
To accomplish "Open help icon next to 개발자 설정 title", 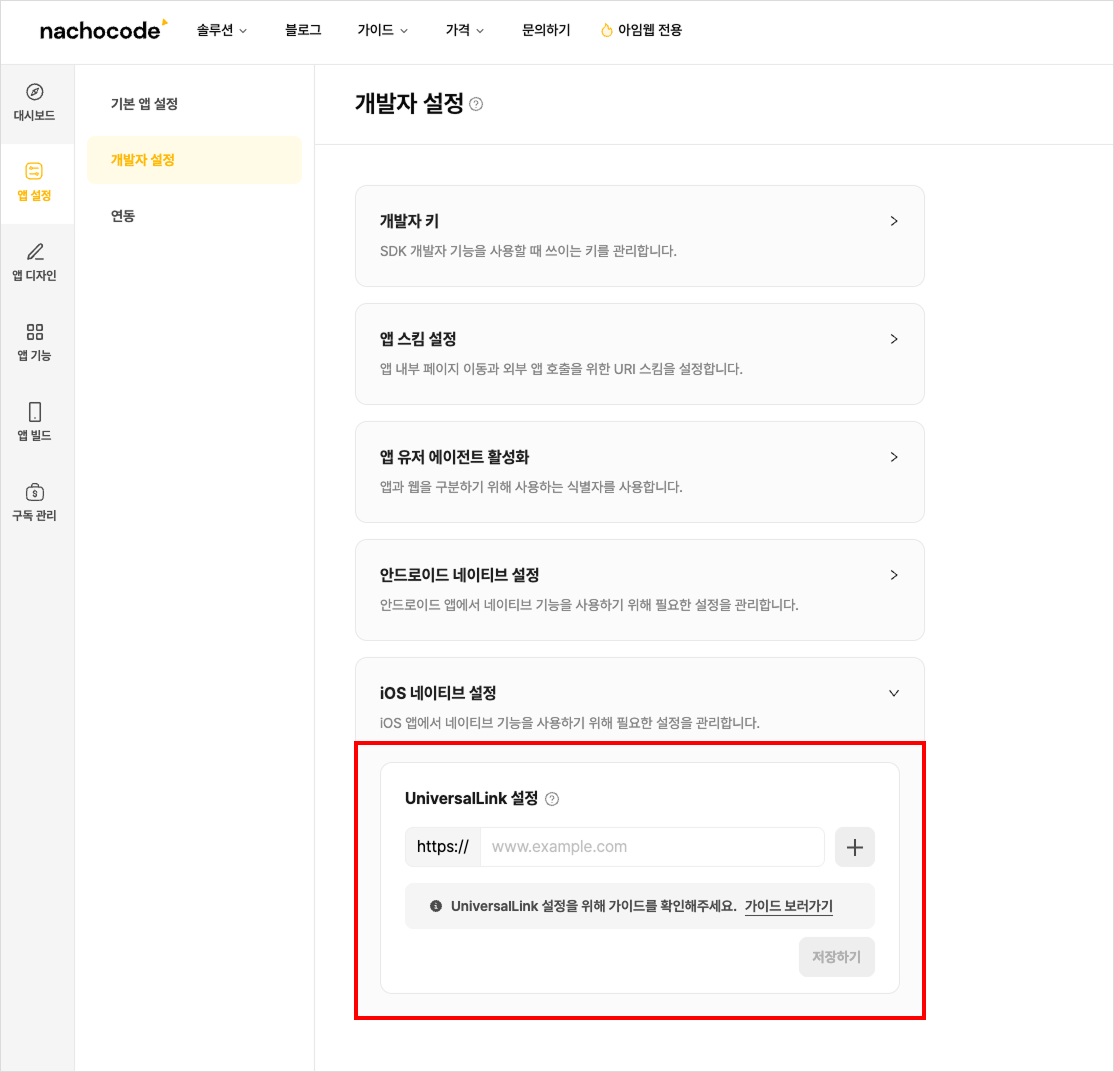I will point(478,103).
